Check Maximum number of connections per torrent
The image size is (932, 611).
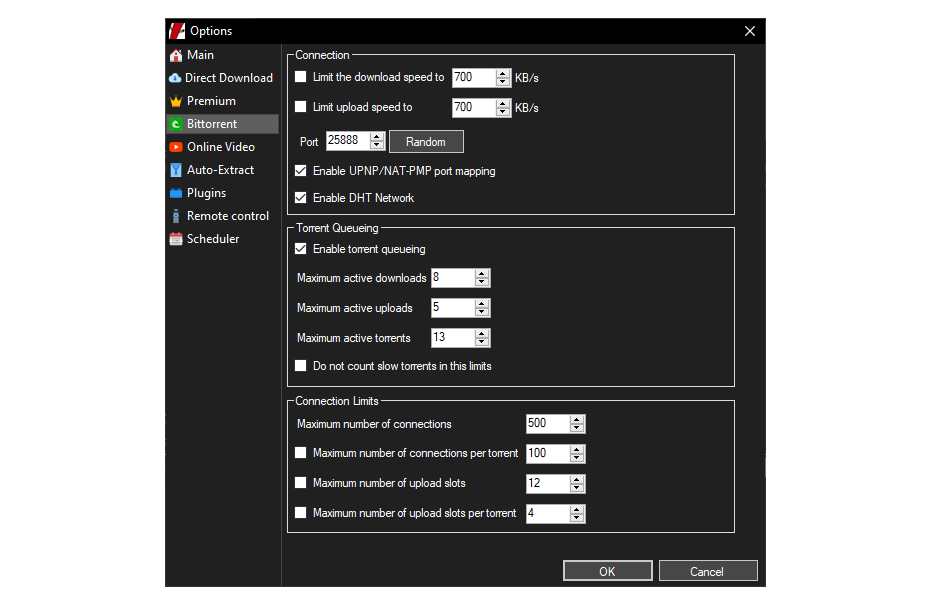click(301, 453)
